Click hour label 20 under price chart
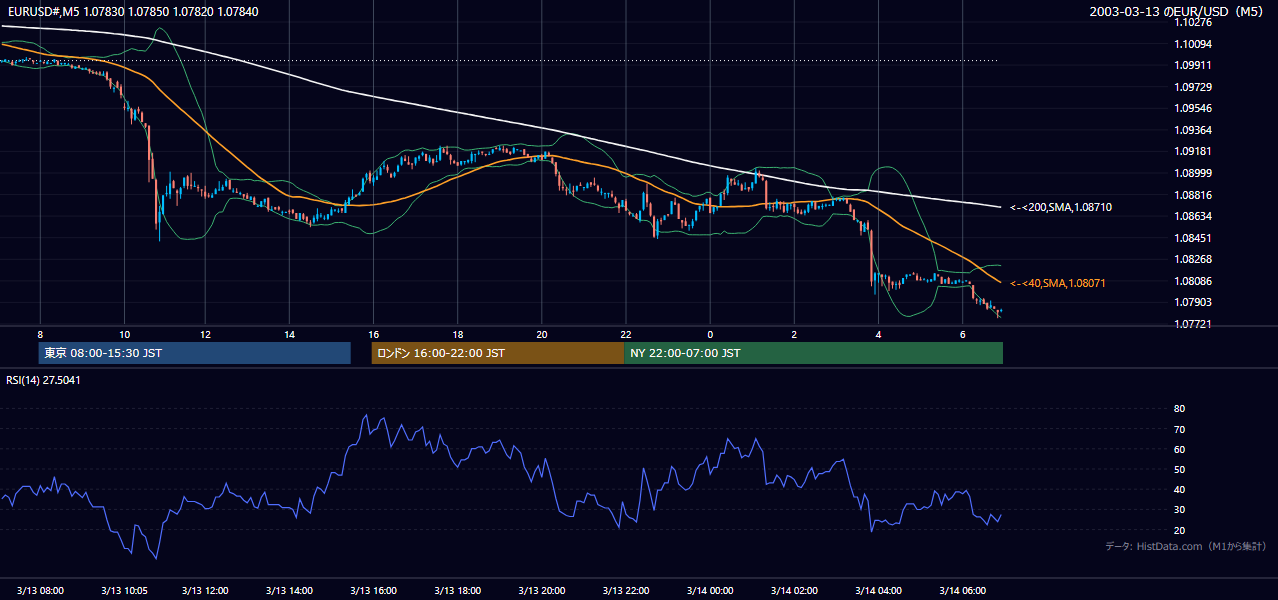Image resolution: width=1278 pixels, height=600 pixels. pyautogui.click(x=542, y=334)
